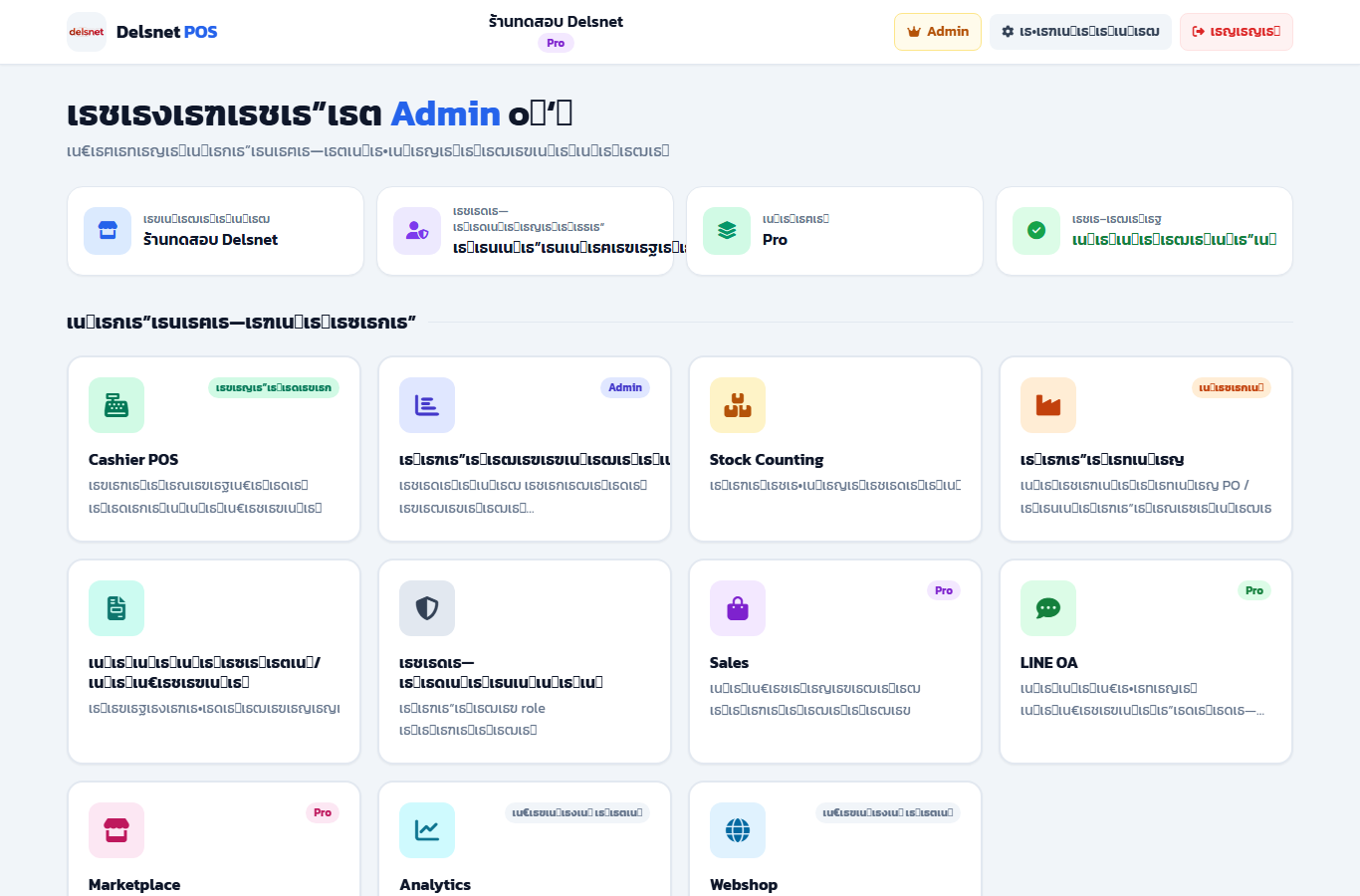Click the role text in shield card description
The height and width of the screenshot is (896, 1360).
pyautogui.click(x=533, y=709)
